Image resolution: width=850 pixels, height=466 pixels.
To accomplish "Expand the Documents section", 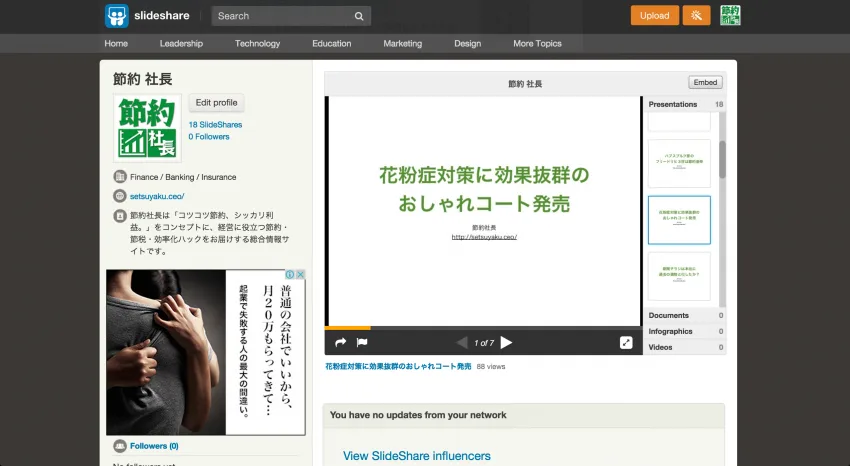I will tap(686, 315).
